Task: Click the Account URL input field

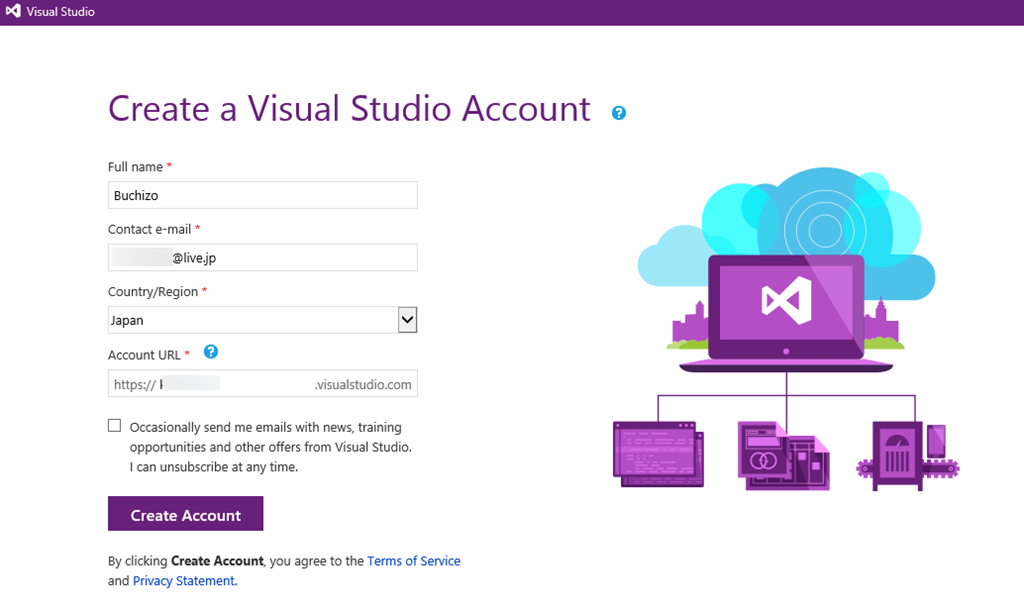Action: (x=263, y=384)
